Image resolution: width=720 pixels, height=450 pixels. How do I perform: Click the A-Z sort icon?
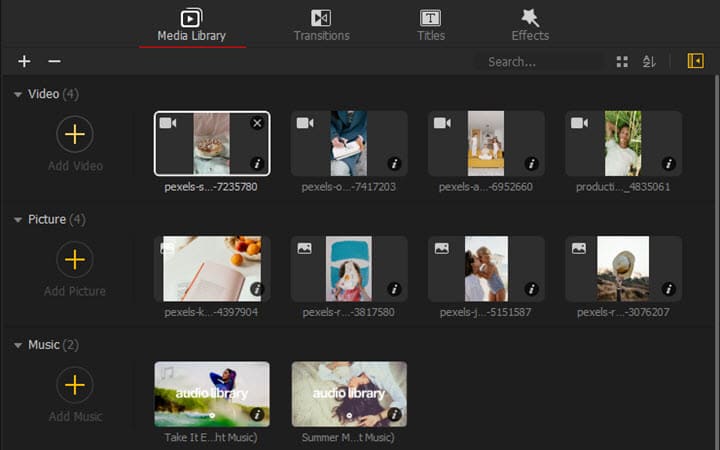click(x=649, y=62)
